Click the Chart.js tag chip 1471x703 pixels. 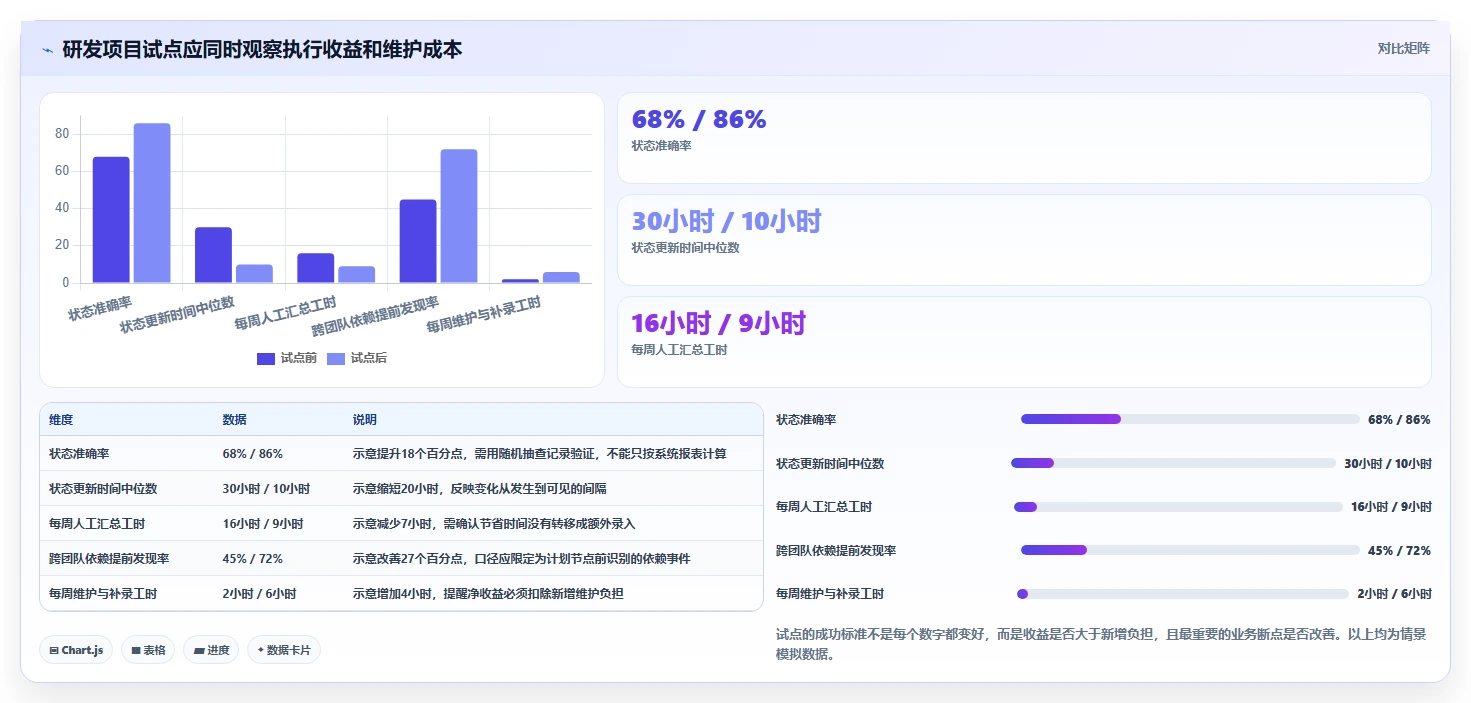(x=76, y=650)
